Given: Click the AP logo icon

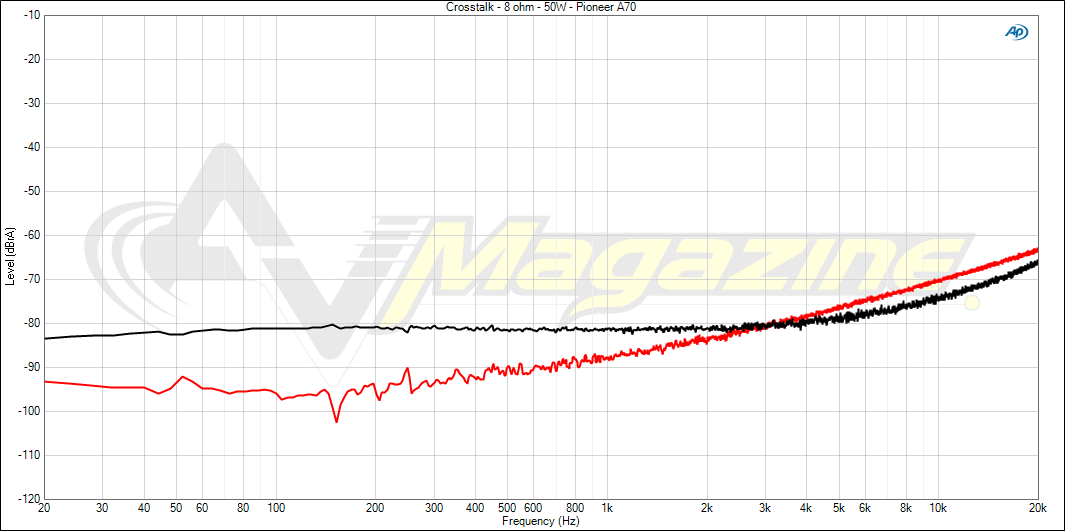Looking at the screenshot, I should coord(1017,32).
